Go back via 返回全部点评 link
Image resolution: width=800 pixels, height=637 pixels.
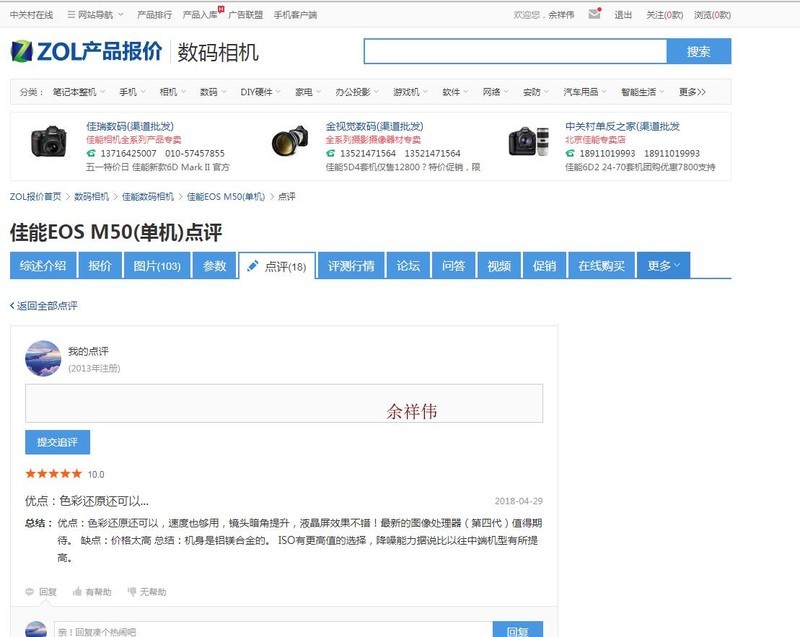[x=44, y=305]
